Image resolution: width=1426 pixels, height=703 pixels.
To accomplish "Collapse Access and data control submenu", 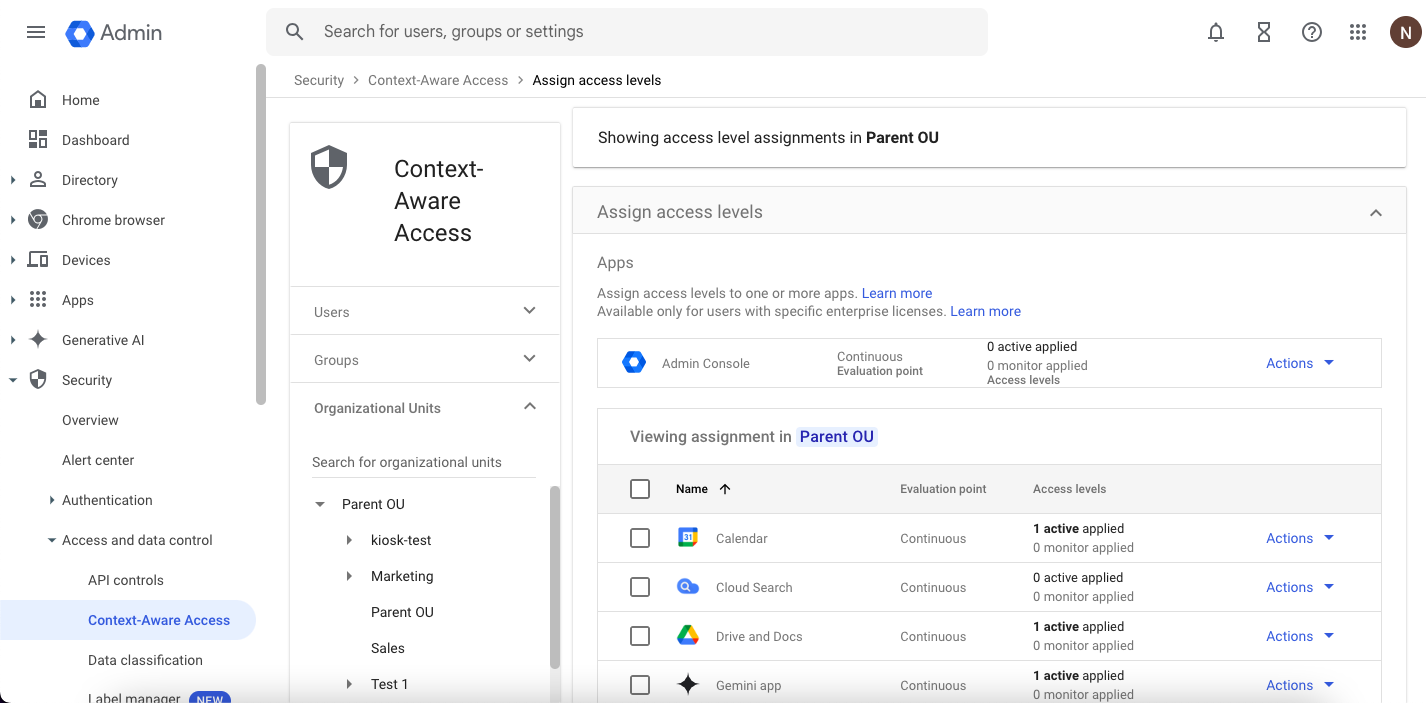I will [x=52, y=540].
